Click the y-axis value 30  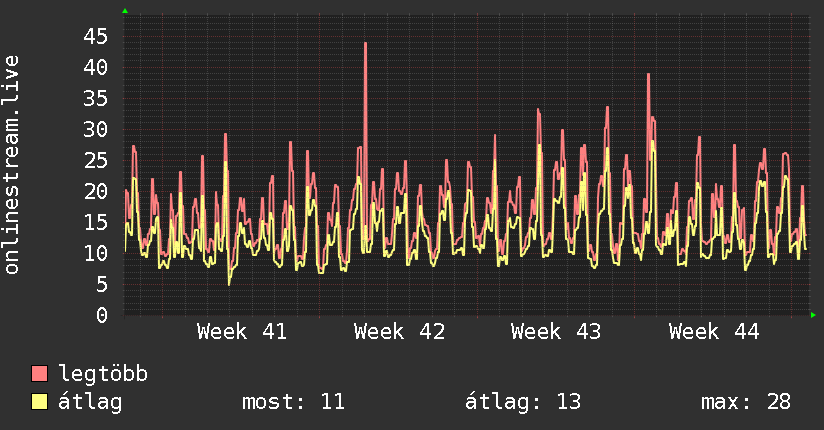(x=96, y=129)
